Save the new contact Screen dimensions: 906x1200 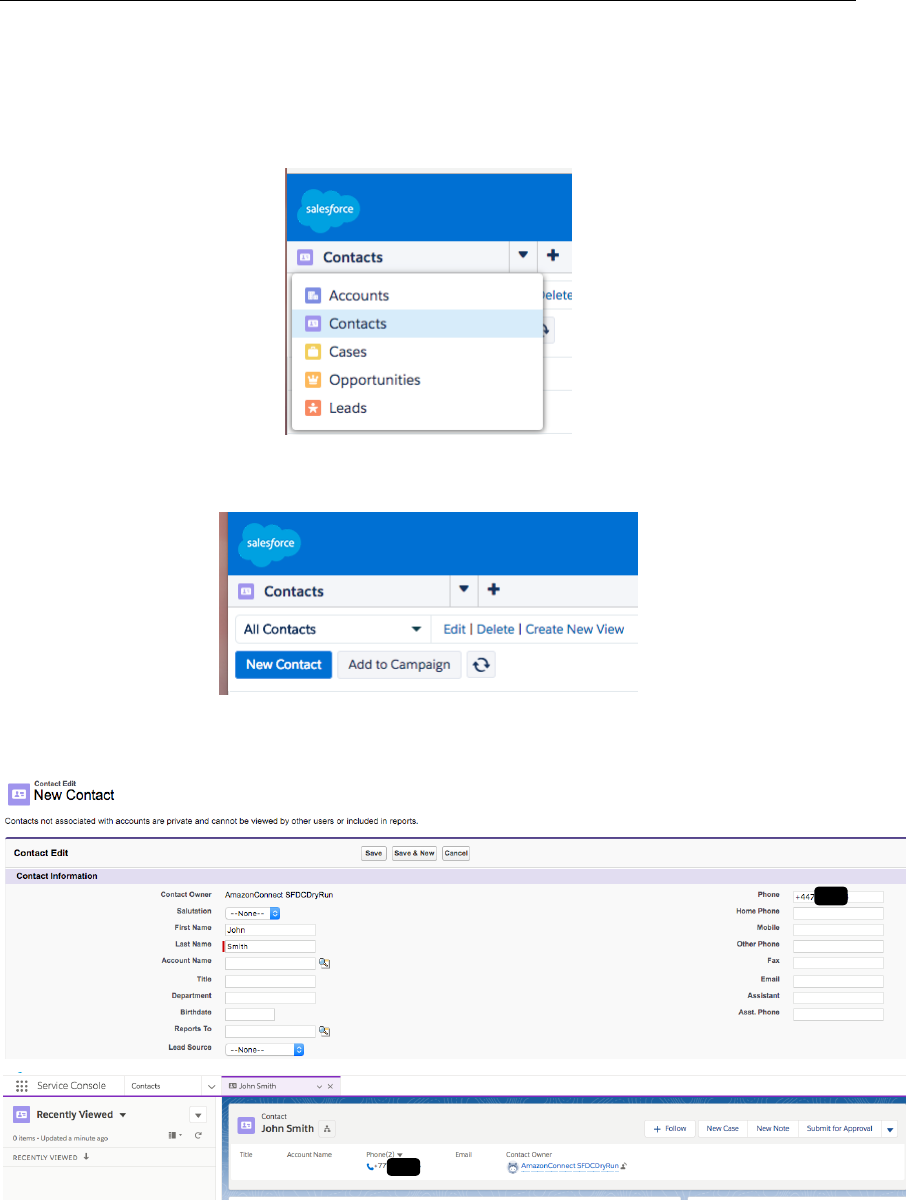(374, 853)
